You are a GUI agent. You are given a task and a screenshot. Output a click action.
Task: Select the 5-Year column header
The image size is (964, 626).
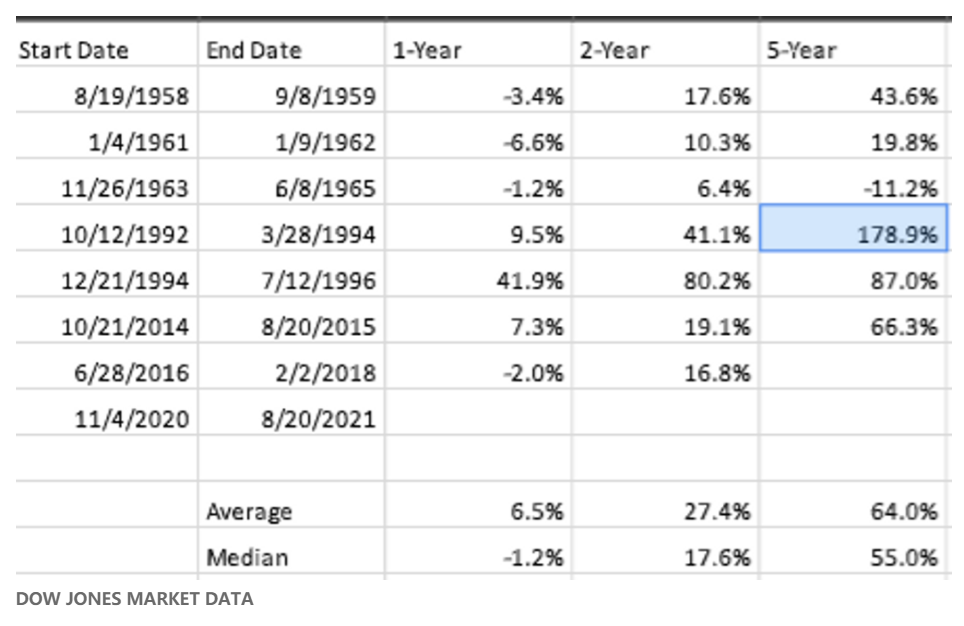[x=801, y=50]
